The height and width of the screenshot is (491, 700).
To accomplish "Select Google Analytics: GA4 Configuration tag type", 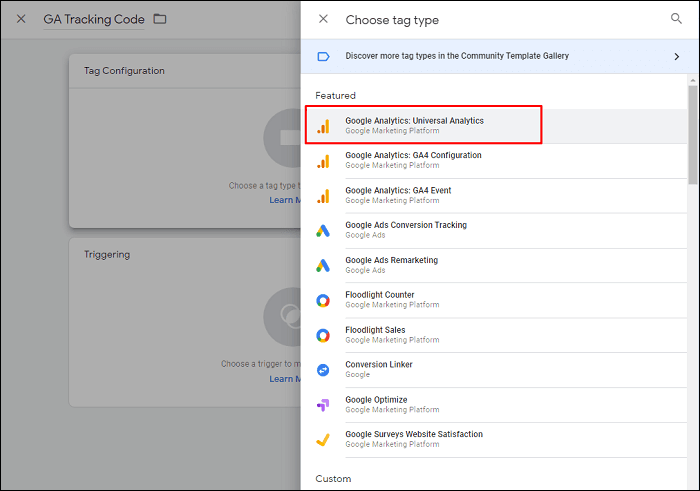I will pos(496,161).
